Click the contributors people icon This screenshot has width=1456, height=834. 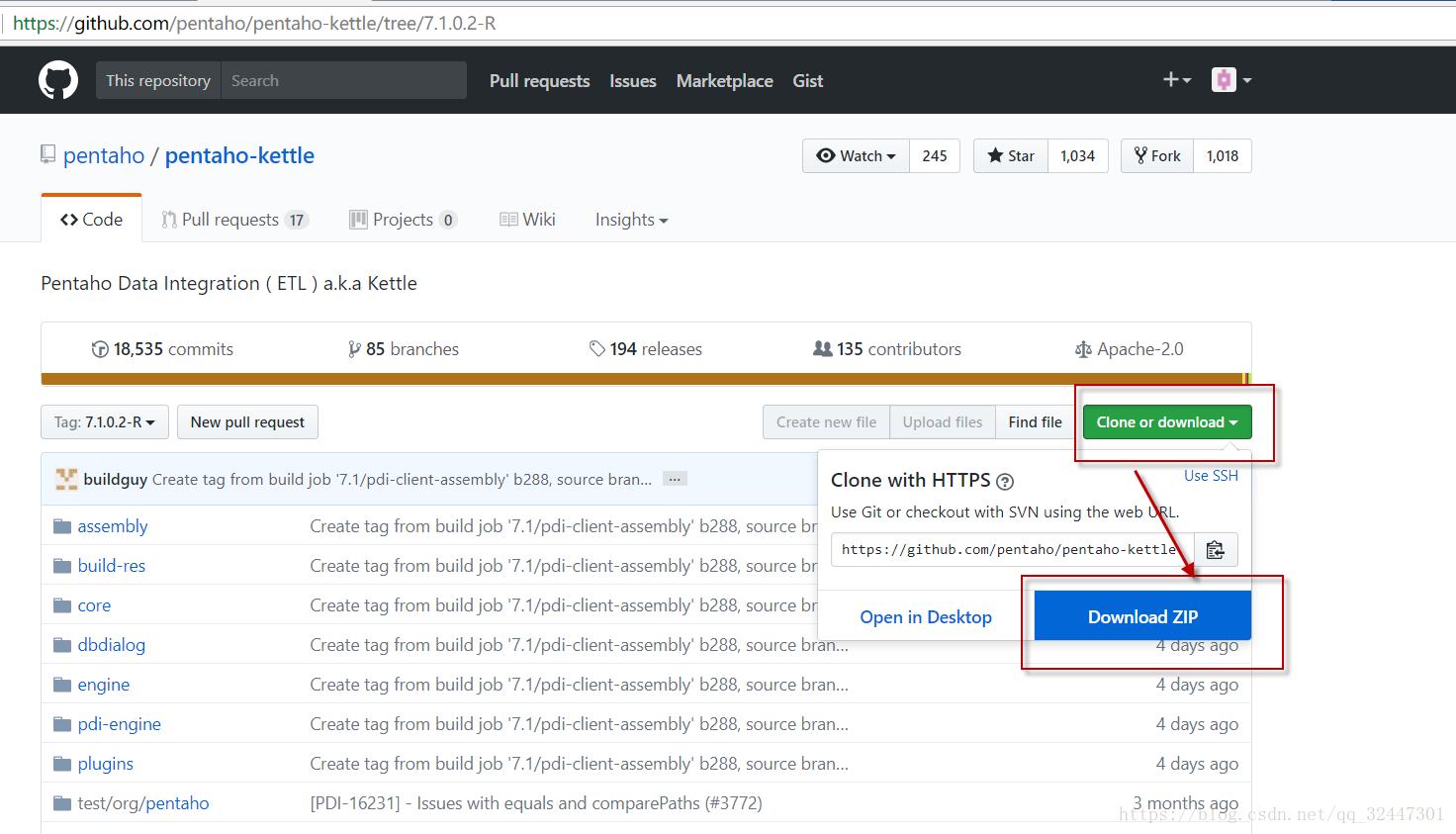pyautogui.click(x=822, y=349)
